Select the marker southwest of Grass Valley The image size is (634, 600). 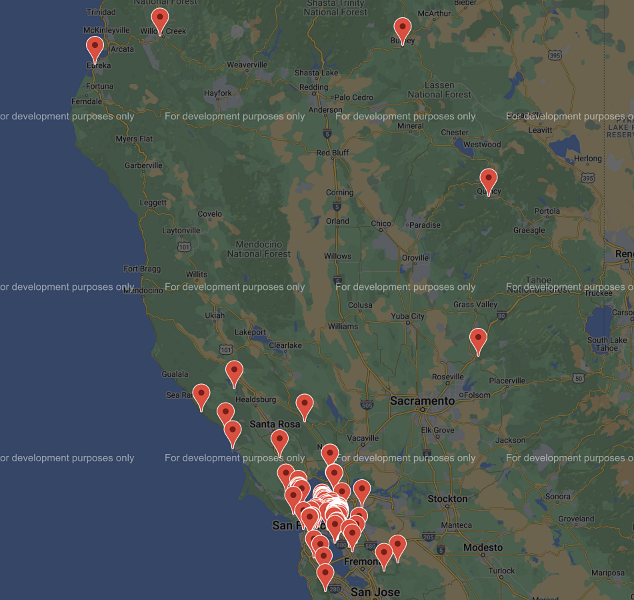point(478,342)
